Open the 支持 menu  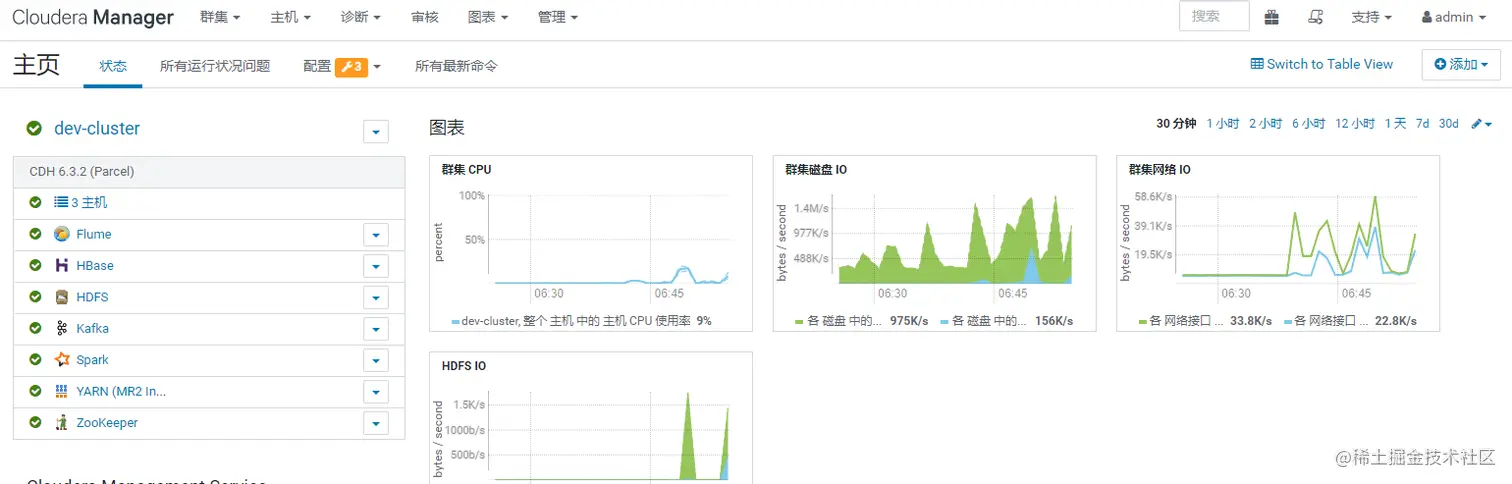click(x=1372, y=17)
